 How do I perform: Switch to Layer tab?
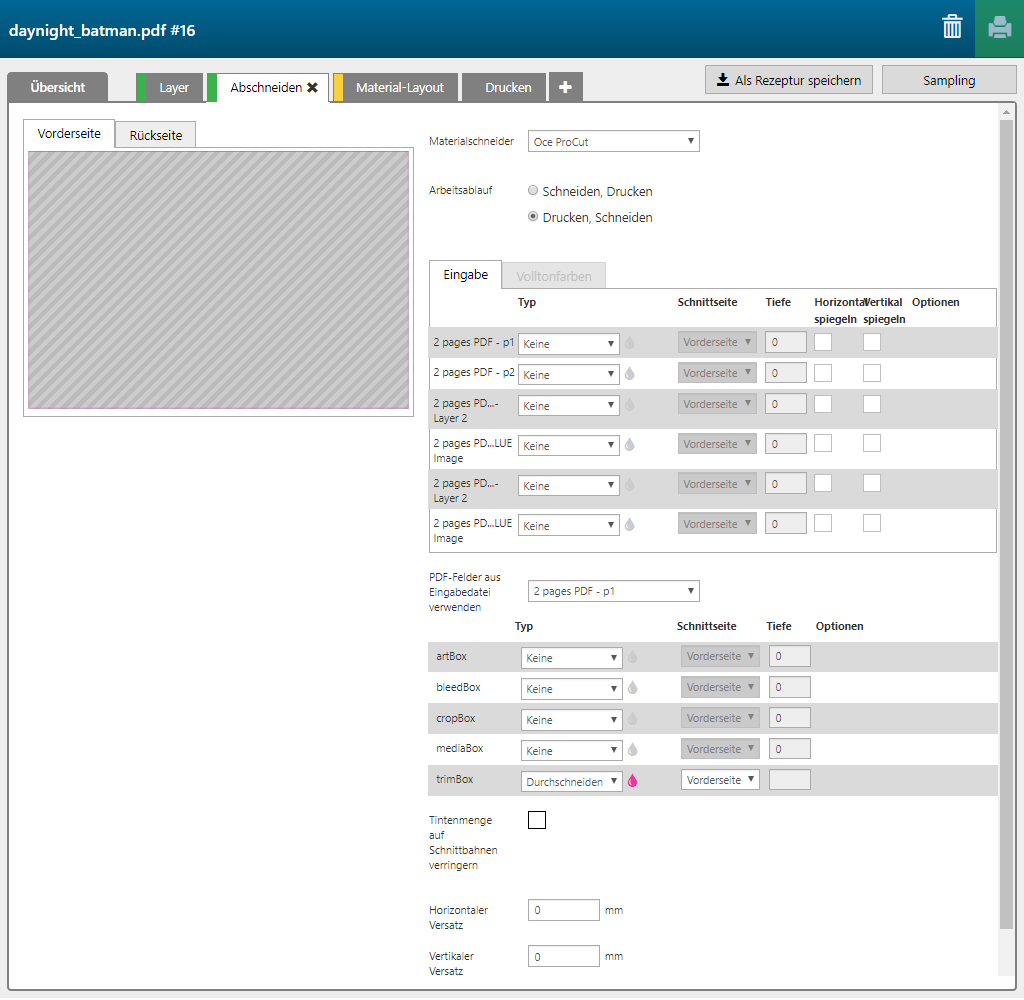click(x=169, y=87)
